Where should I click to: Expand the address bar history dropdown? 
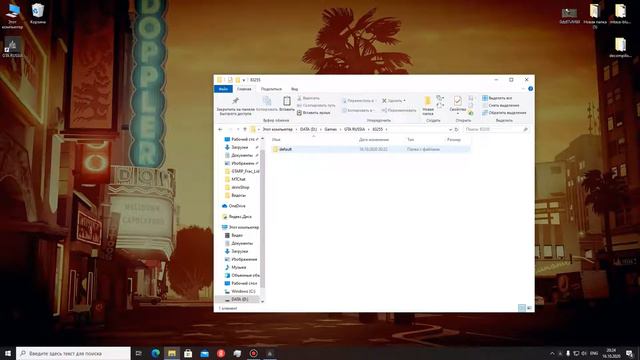(x=450, y=129)
